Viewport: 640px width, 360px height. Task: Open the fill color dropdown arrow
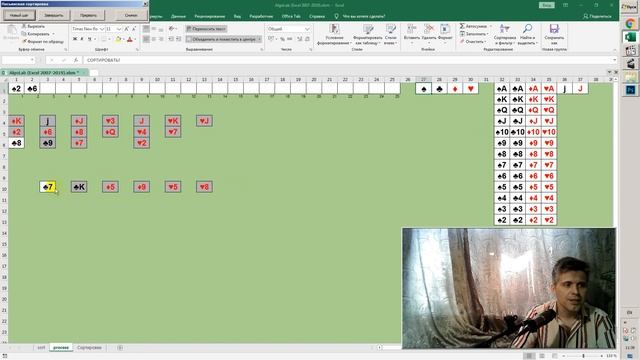click(x=123, y=39)
